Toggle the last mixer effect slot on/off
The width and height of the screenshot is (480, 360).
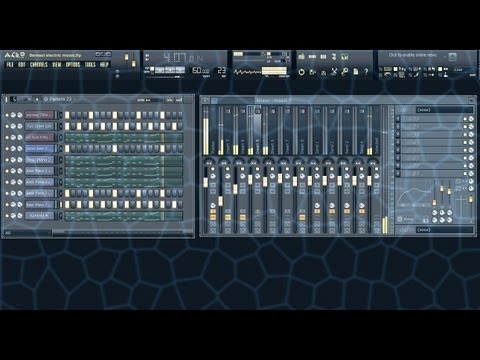465,174
